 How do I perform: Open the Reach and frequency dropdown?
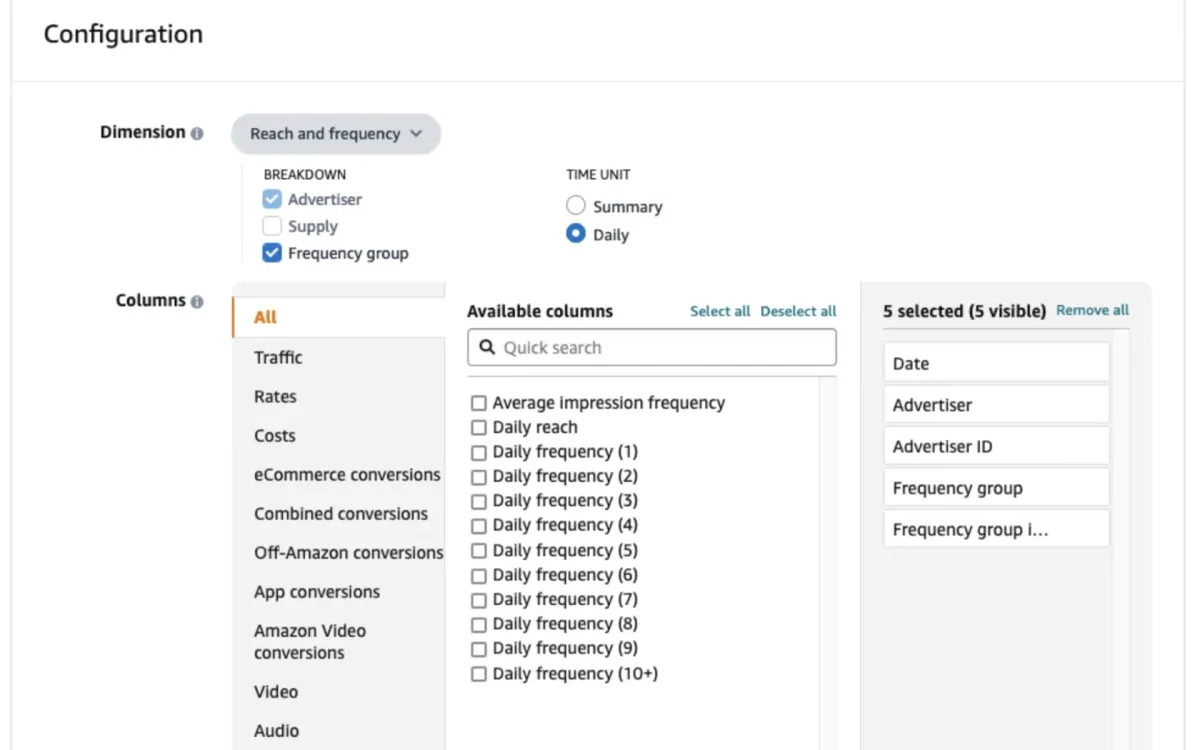point(335,134)
